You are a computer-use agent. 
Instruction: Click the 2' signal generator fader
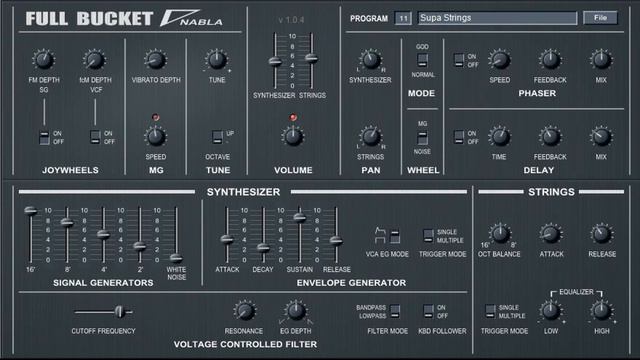pos(140,246)
